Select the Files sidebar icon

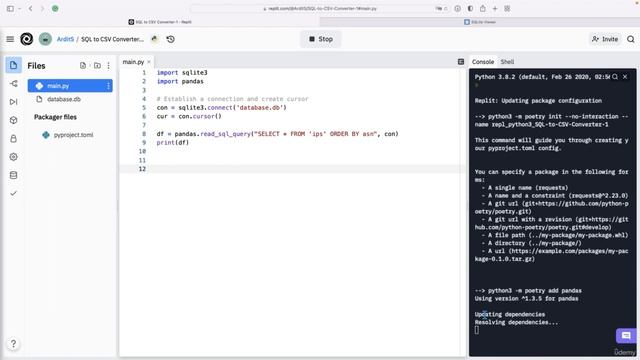click(13, 65)
